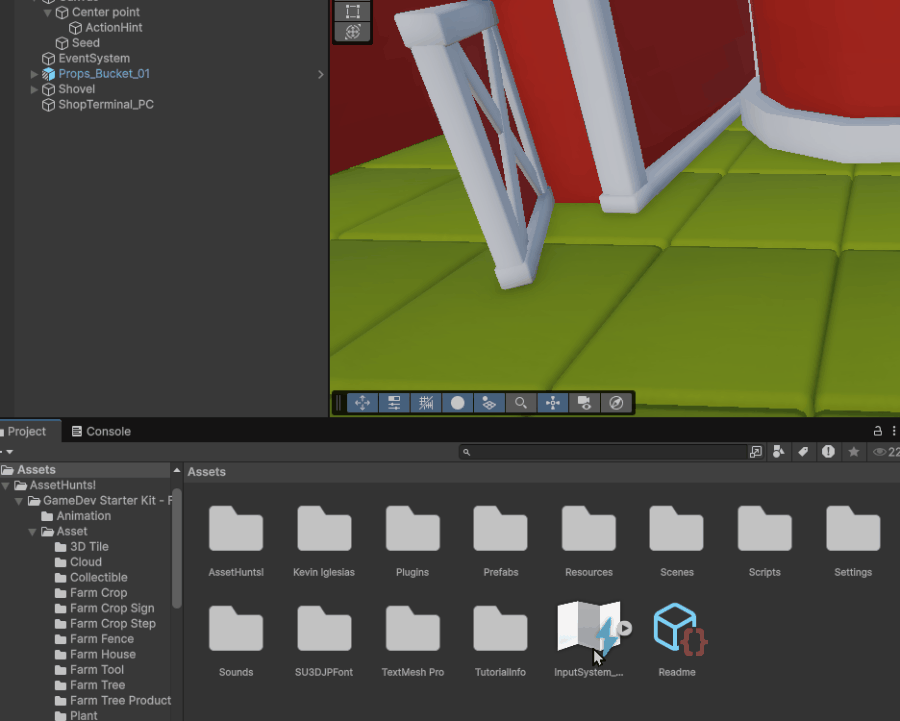Click the Search by Label tag icon
900x721 pixels.
pos(803,452)
